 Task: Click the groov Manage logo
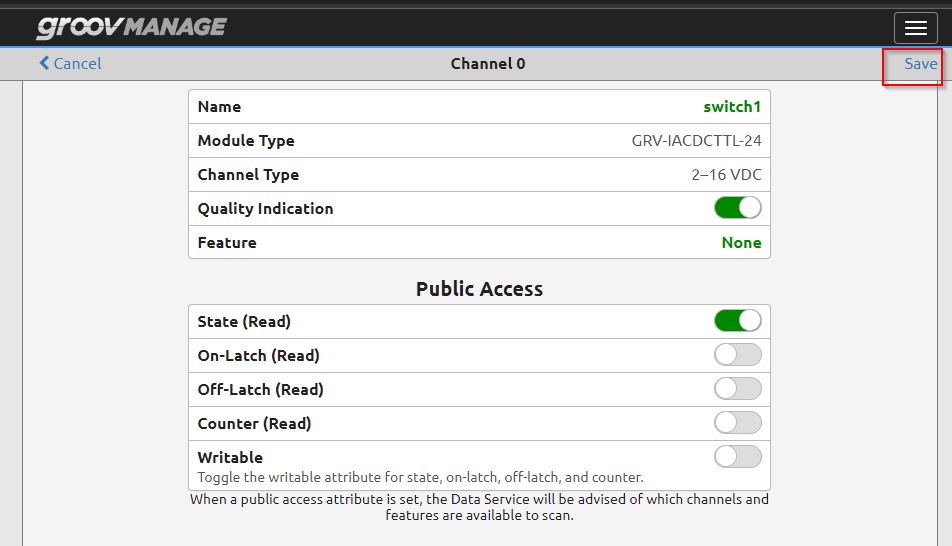tap(131, 27)
